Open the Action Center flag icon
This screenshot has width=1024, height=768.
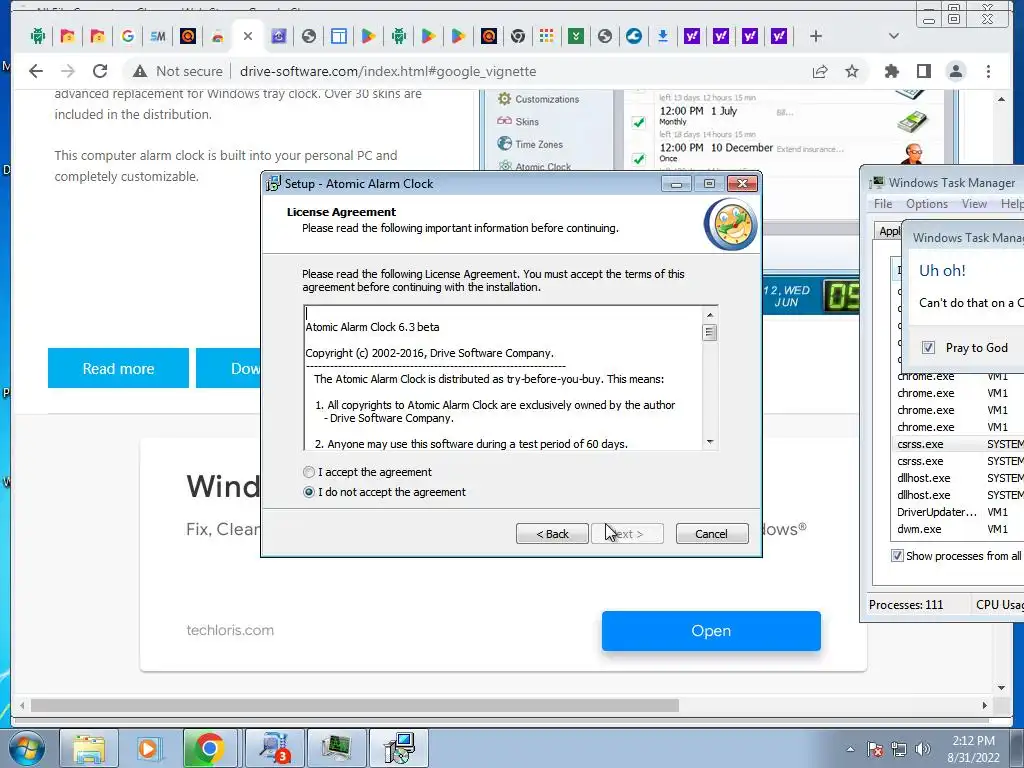tap(875, 749)
